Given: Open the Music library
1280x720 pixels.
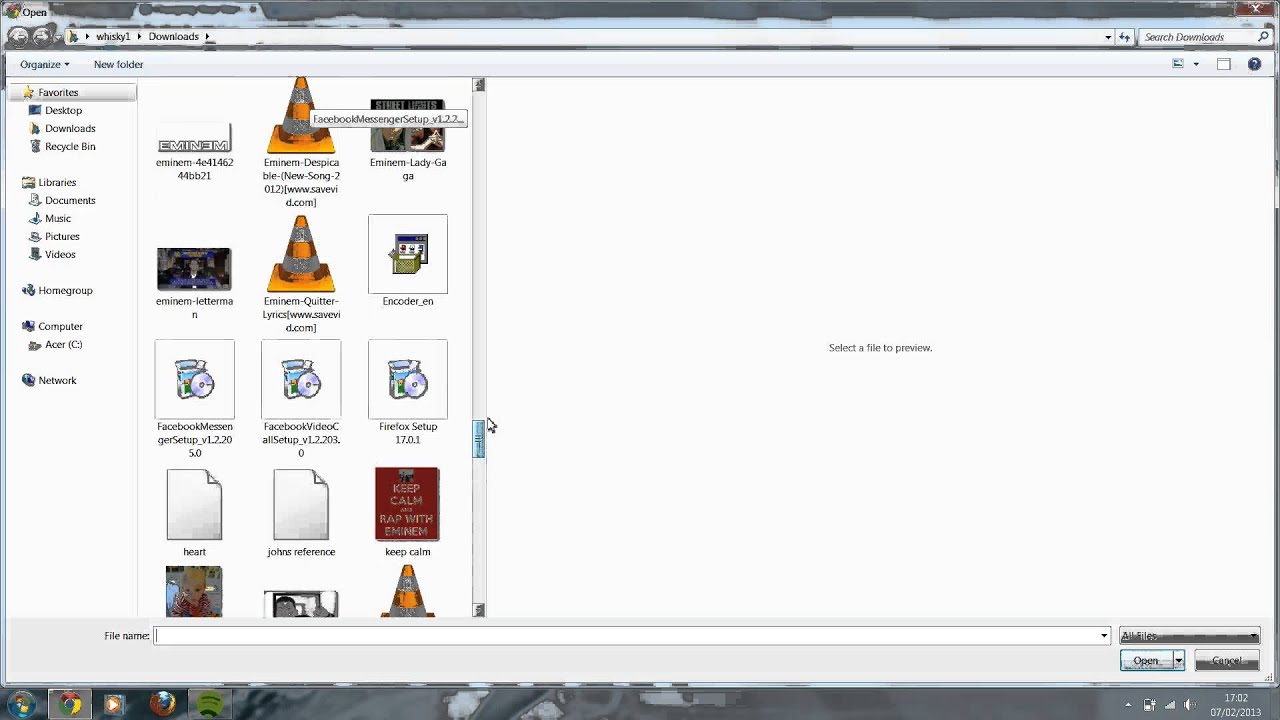Looking at the screenshot, I should [58, 218].
